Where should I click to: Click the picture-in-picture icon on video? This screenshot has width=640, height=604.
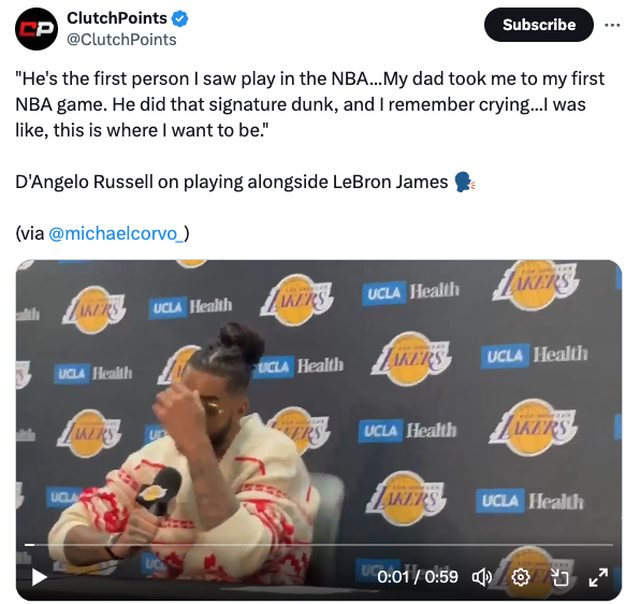(560, 577)
